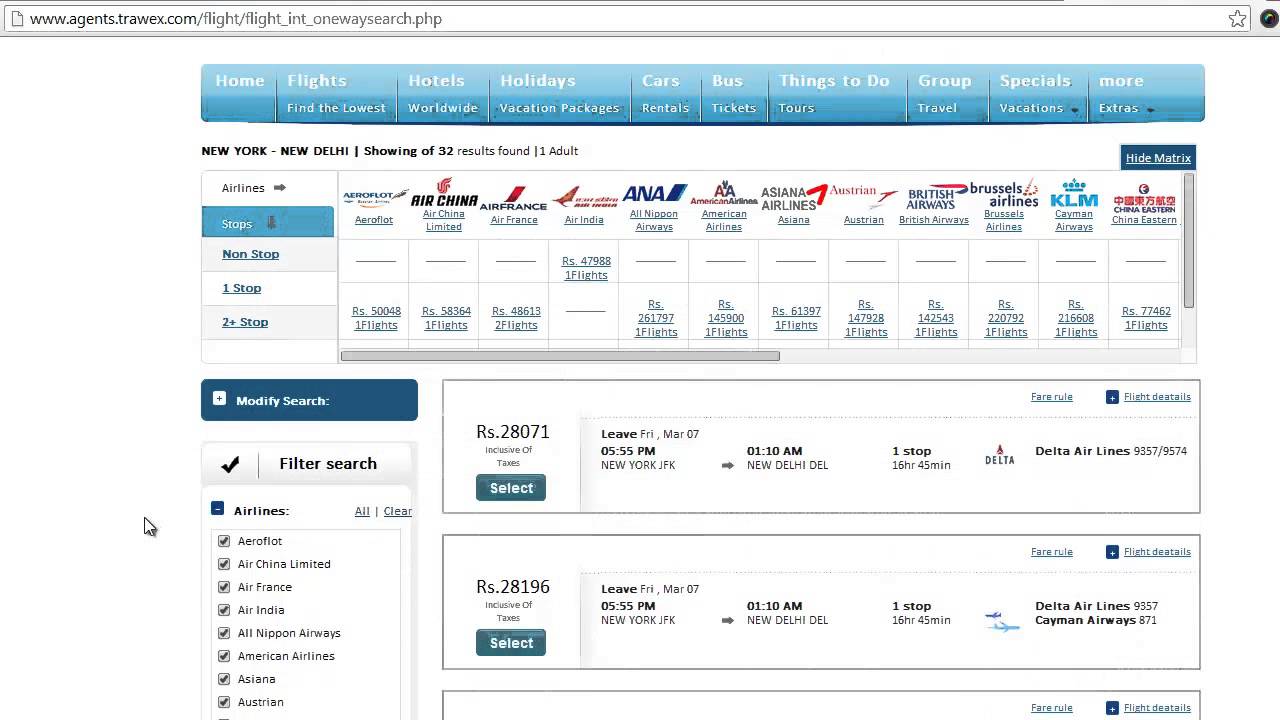
Task: Uncheck the Air France filter
Action: tap(224, 587)
